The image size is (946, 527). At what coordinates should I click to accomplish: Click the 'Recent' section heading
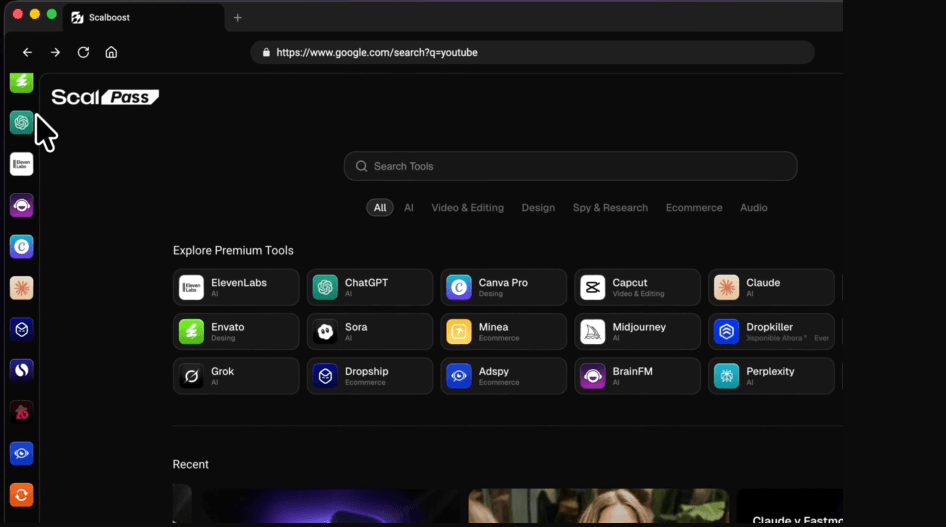[x=191, y=464]
